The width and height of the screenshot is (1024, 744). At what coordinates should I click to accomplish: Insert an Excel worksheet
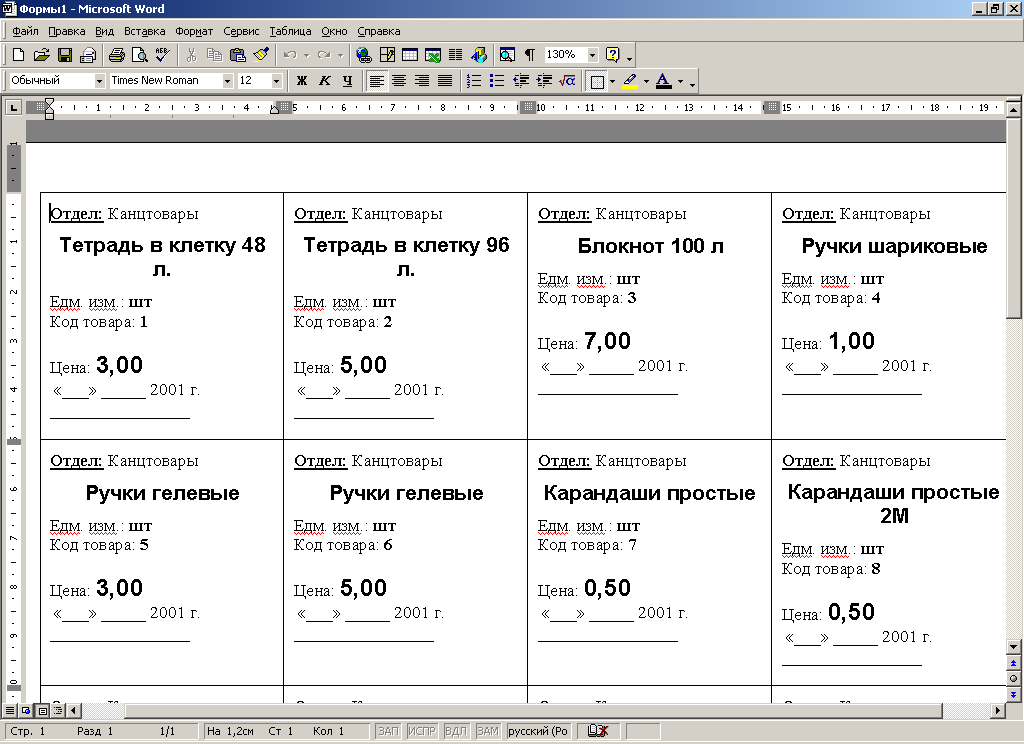tap(432, 55)
